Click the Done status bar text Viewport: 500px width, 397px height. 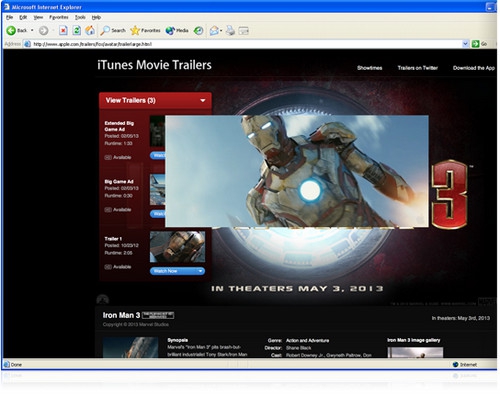tap(16, 365)
